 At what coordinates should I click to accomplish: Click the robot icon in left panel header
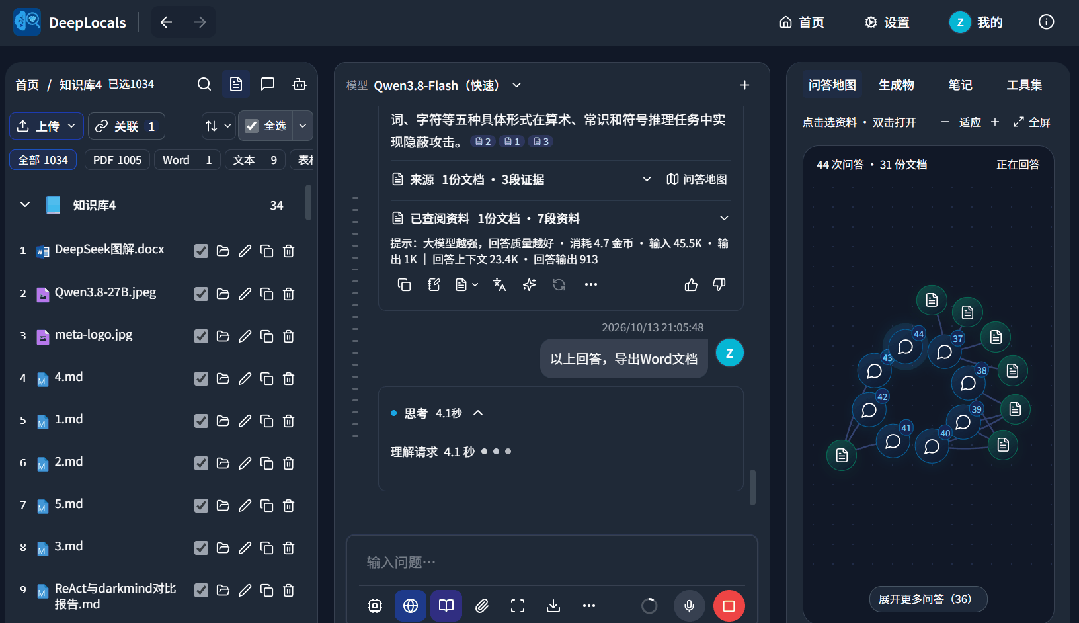point(299,84)
